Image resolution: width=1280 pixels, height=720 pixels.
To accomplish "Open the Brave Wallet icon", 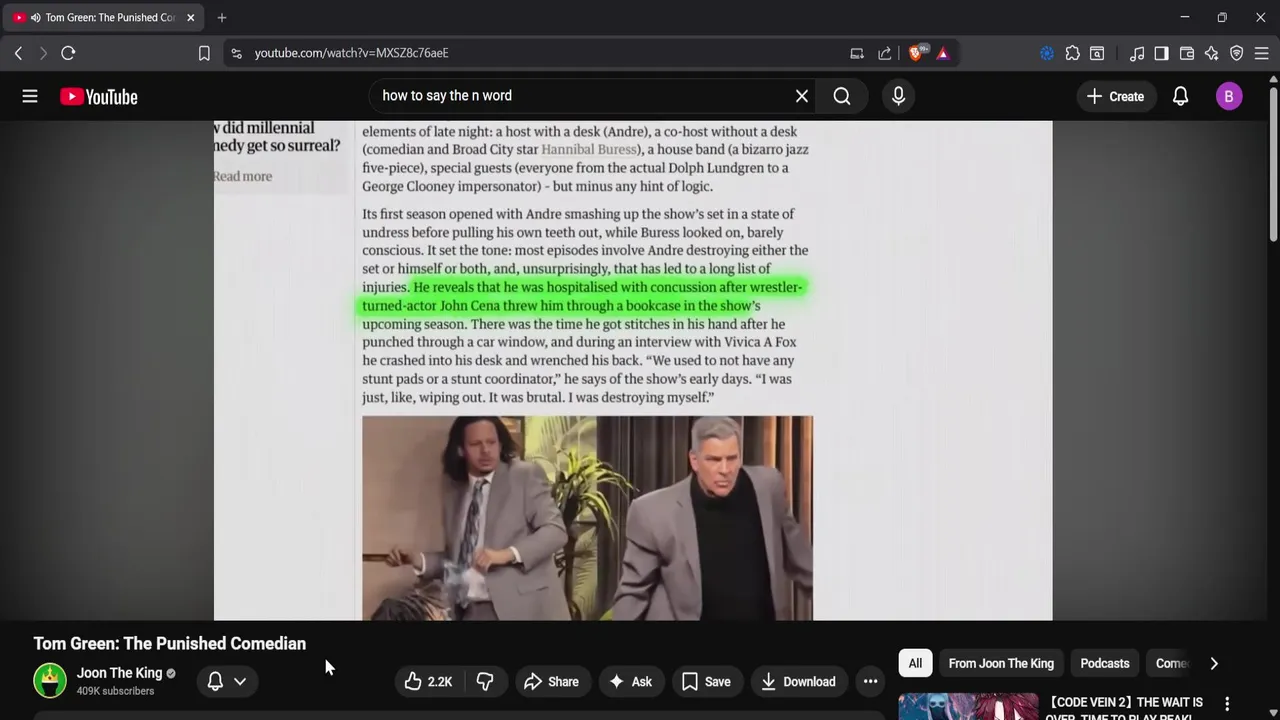I will click(x=1187, y=53).
